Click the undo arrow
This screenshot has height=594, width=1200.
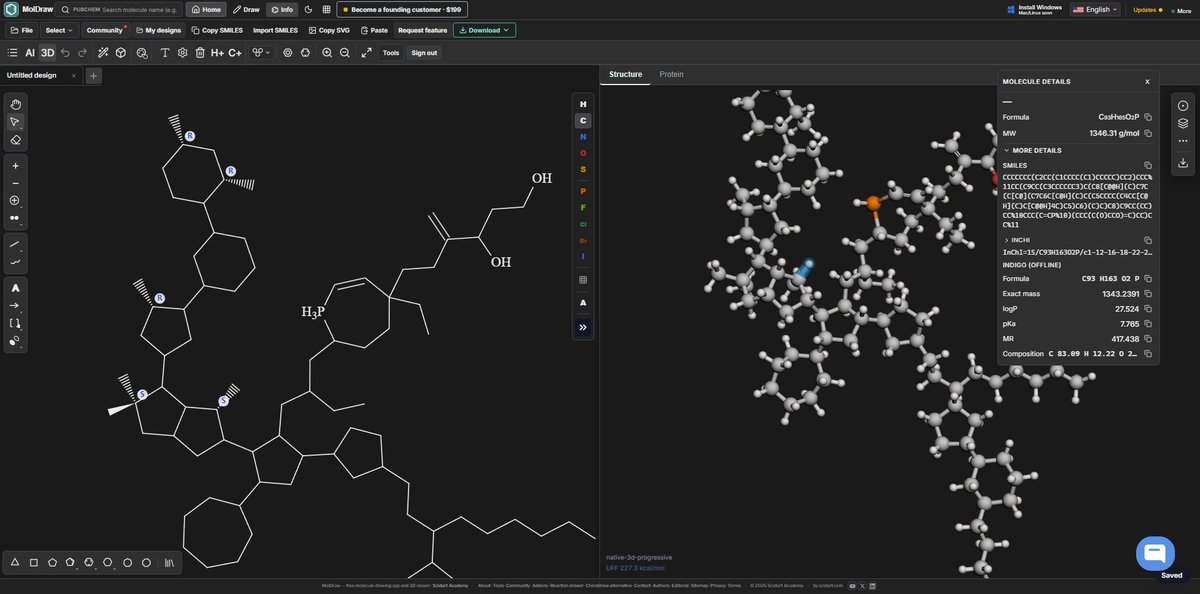(x=66, y=53)
